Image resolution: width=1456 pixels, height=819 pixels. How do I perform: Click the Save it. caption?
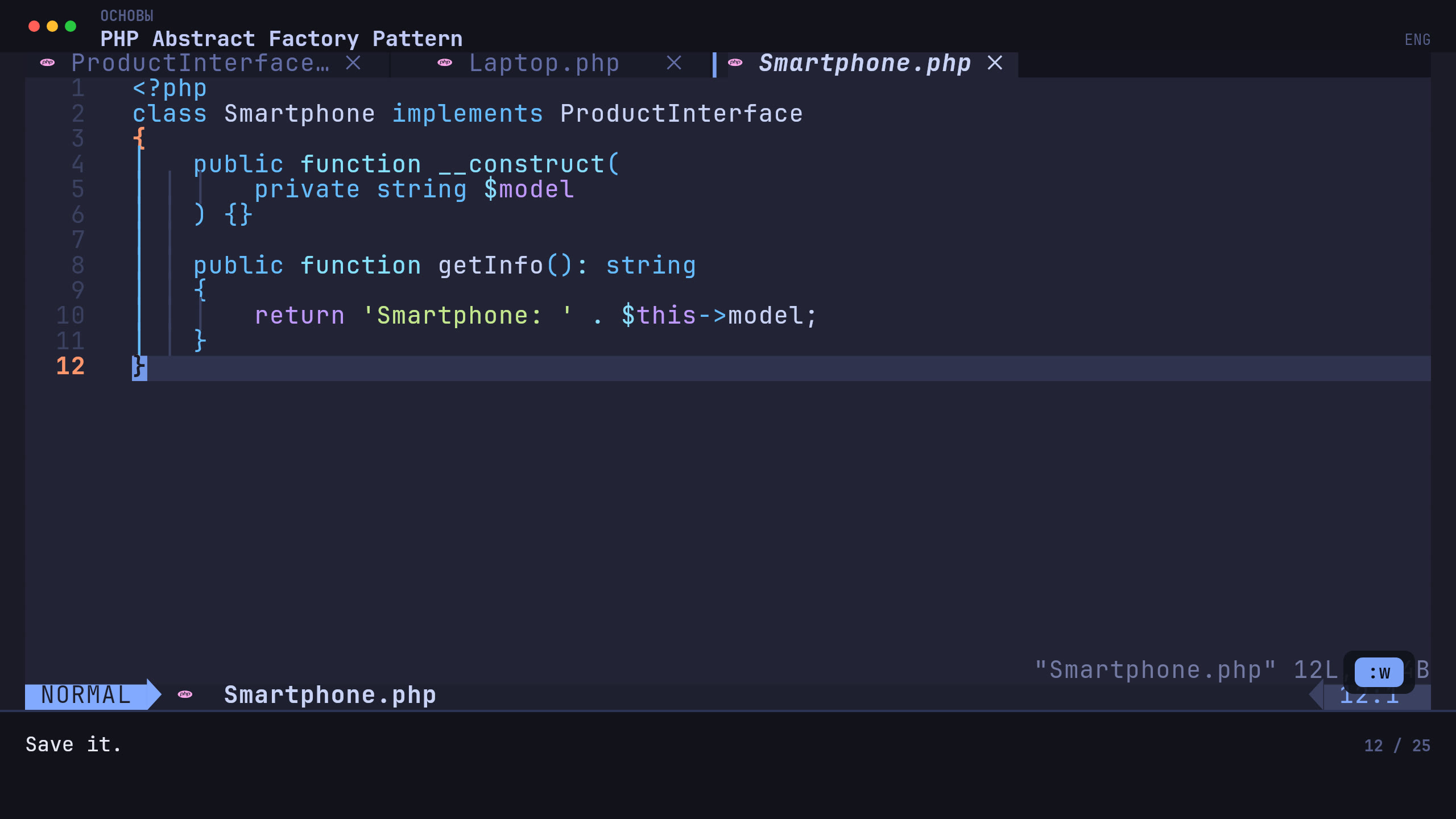click(73, 745)
